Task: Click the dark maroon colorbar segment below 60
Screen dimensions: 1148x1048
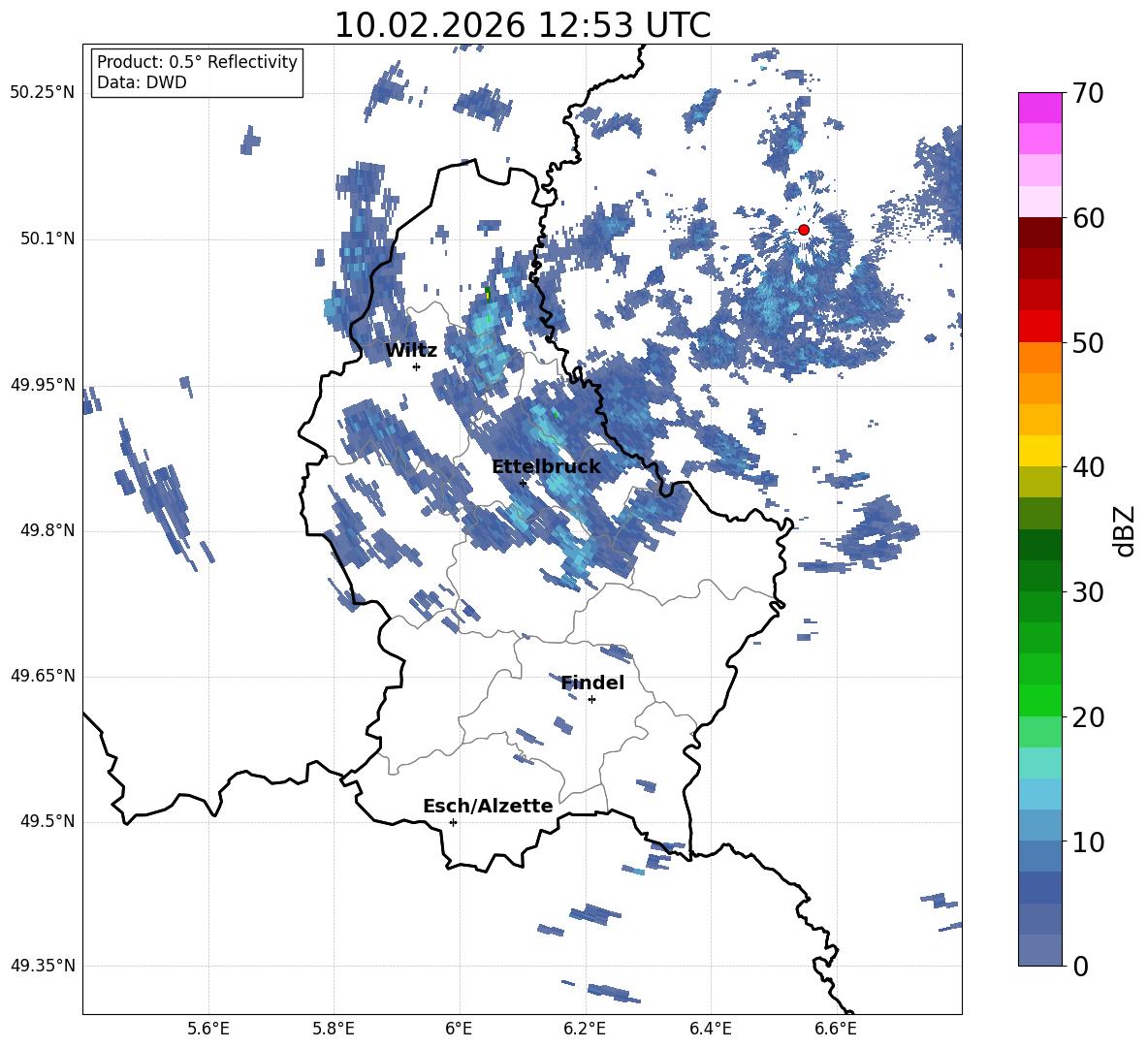Action: coord(1039,234)
